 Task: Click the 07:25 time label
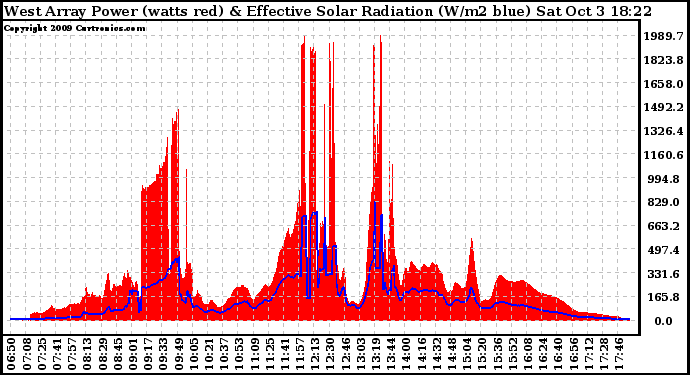[x=41, y=353]
